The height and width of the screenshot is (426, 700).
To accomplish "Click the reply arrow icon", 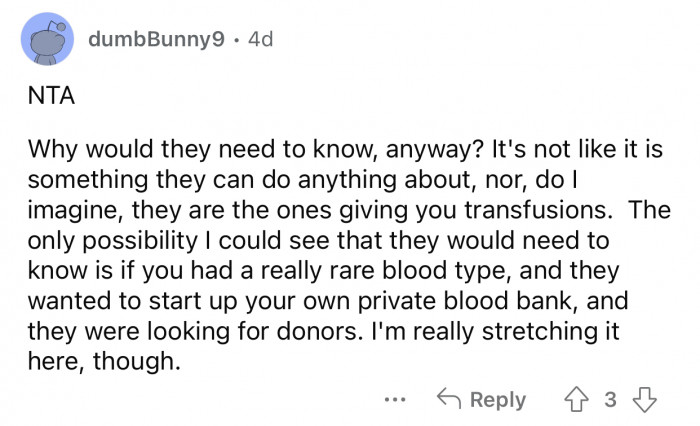I will [x=450, y=399].
